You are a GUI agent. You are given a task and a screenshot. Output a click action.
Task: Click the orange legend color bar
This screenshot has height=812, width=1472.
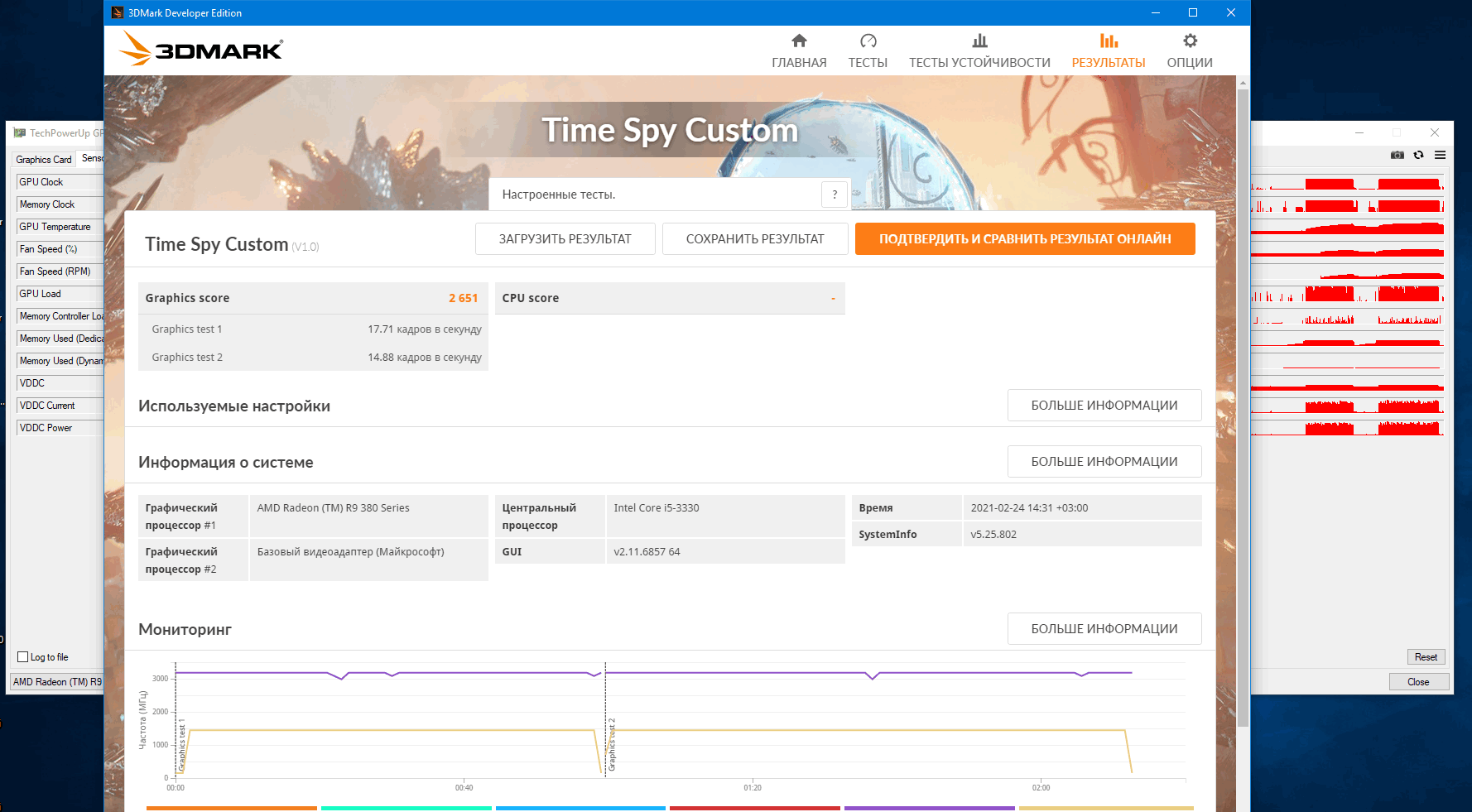pos(232,808)
